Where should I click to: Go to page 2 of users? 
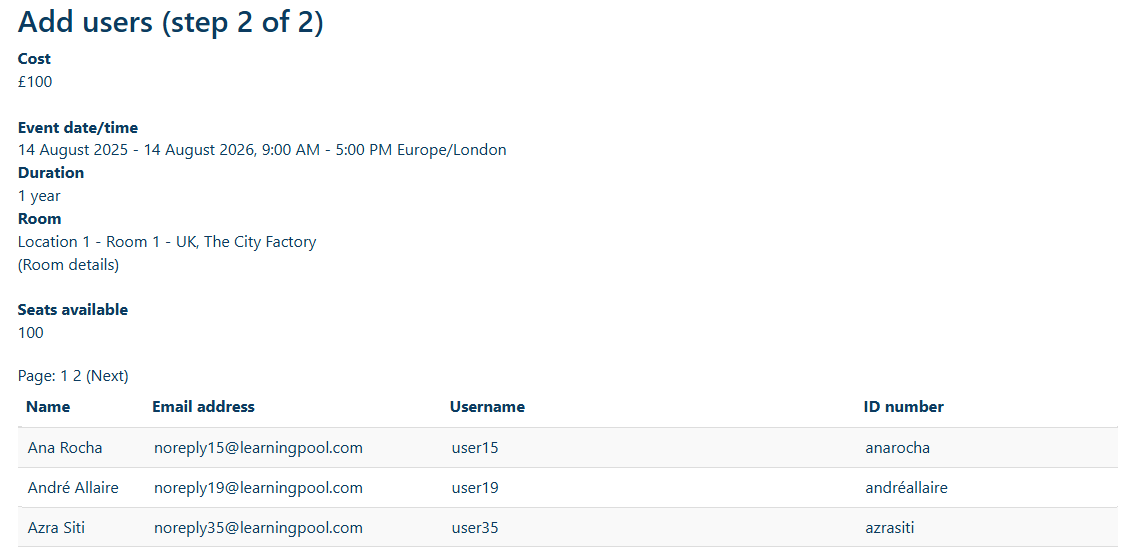77,376
